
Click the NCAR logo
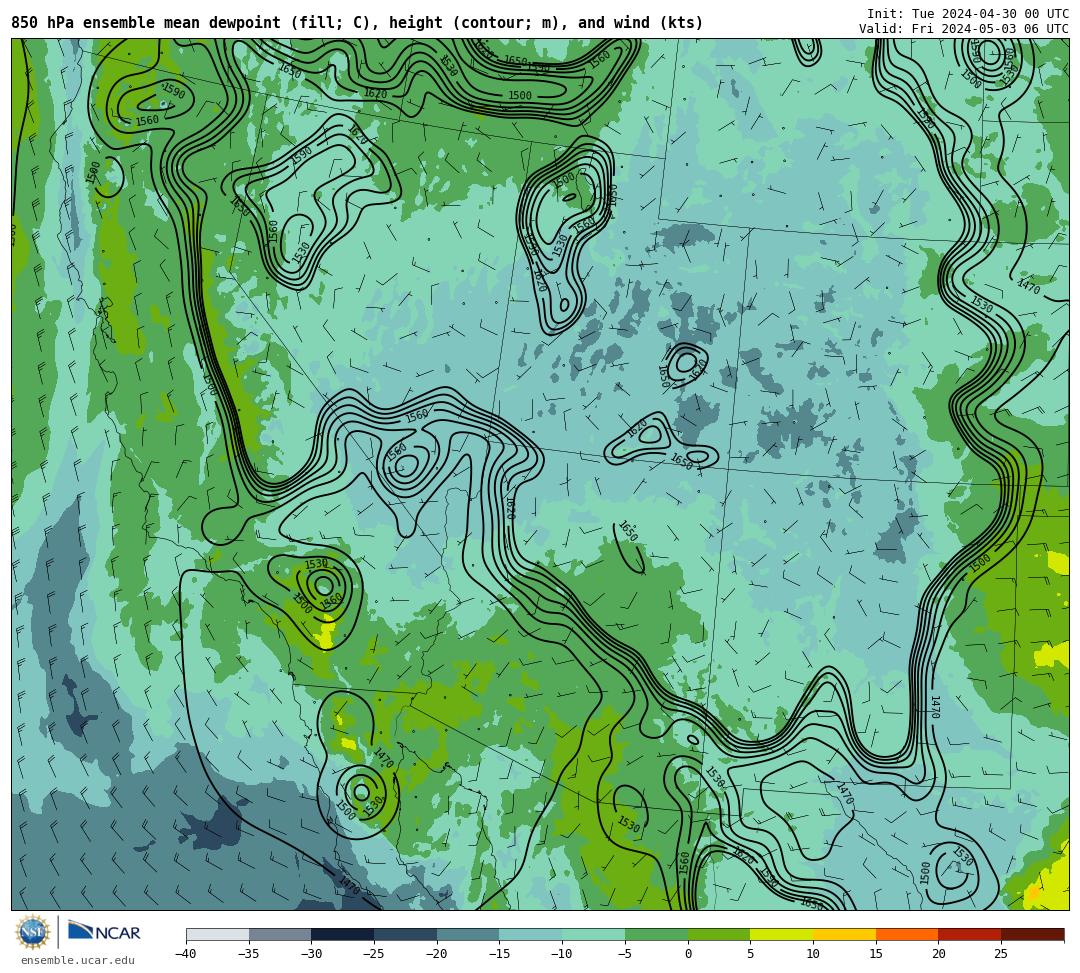pyautogui.click(x=104, y=932)
